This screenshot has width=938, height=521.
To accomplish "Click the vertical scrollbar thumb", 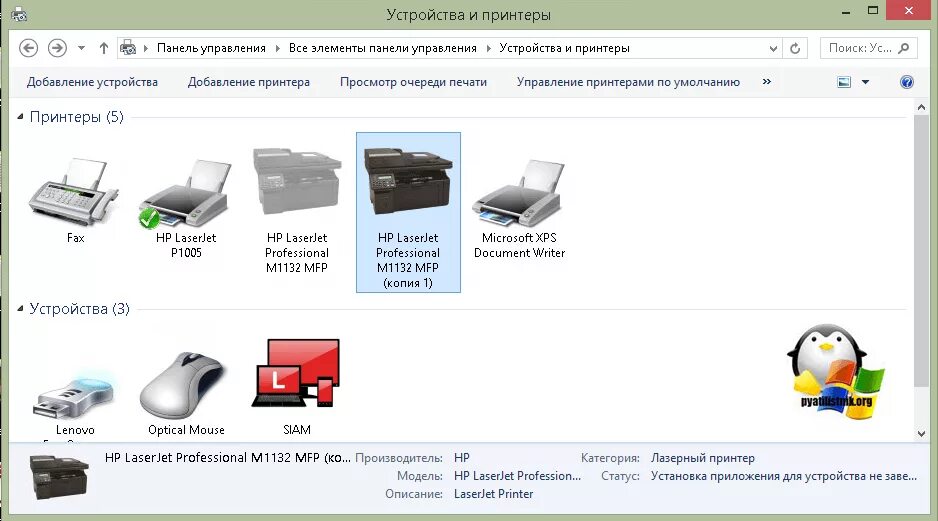I will [x=921, y=251].
